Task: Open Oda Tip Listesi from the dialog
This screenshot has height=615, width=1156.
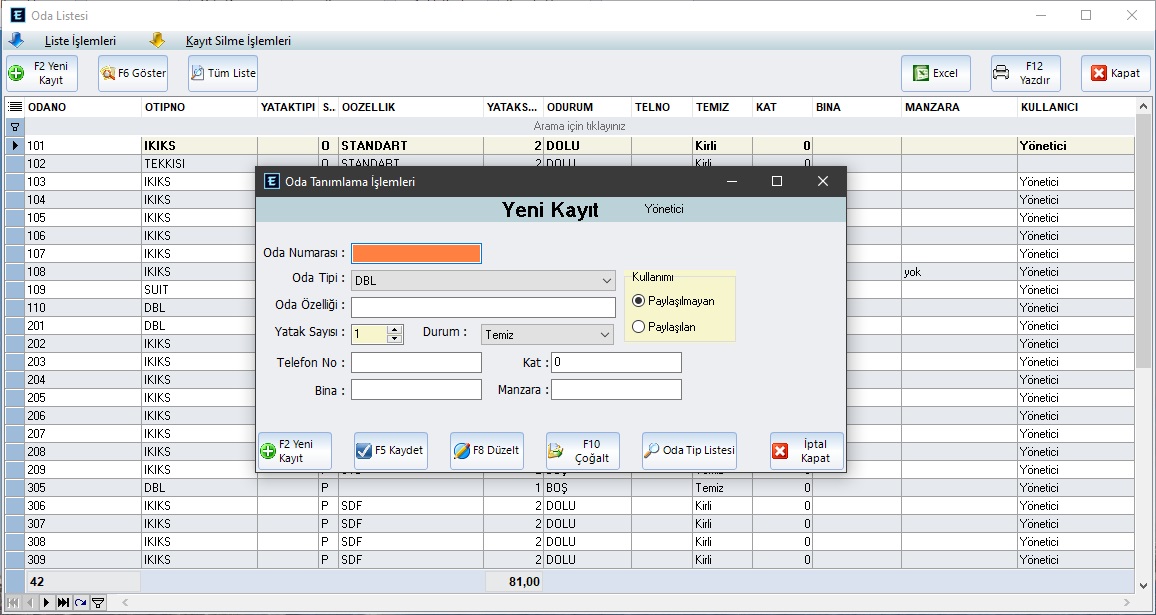Action: pos(689,451)
